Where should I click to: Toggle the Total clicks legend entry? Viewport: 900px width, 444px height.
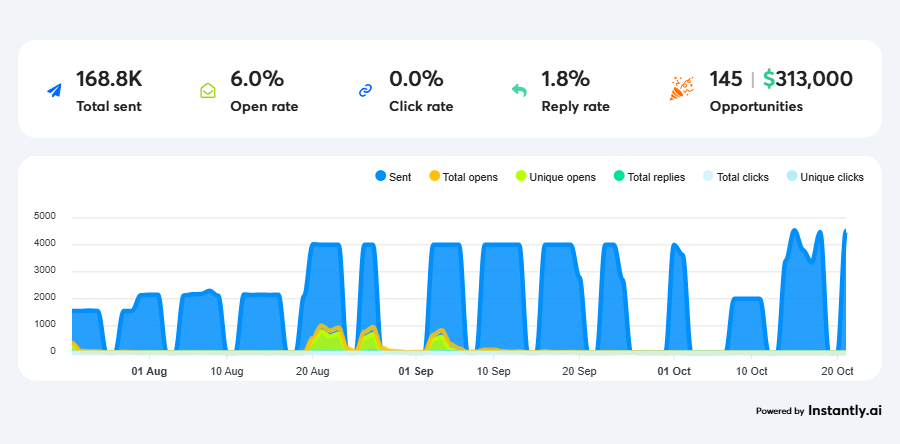click(736, 177)
